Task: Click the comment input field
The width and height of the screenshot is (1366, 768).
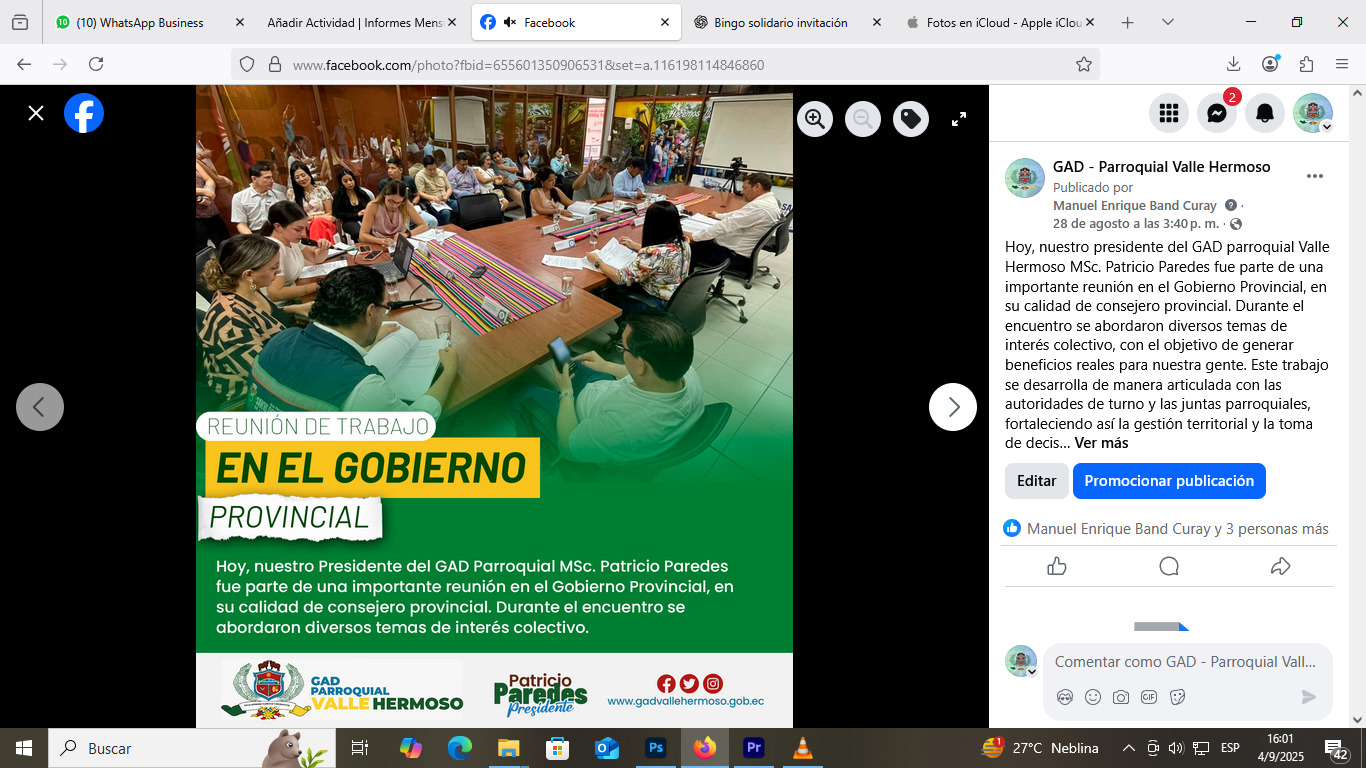Action: point(1185,662)
